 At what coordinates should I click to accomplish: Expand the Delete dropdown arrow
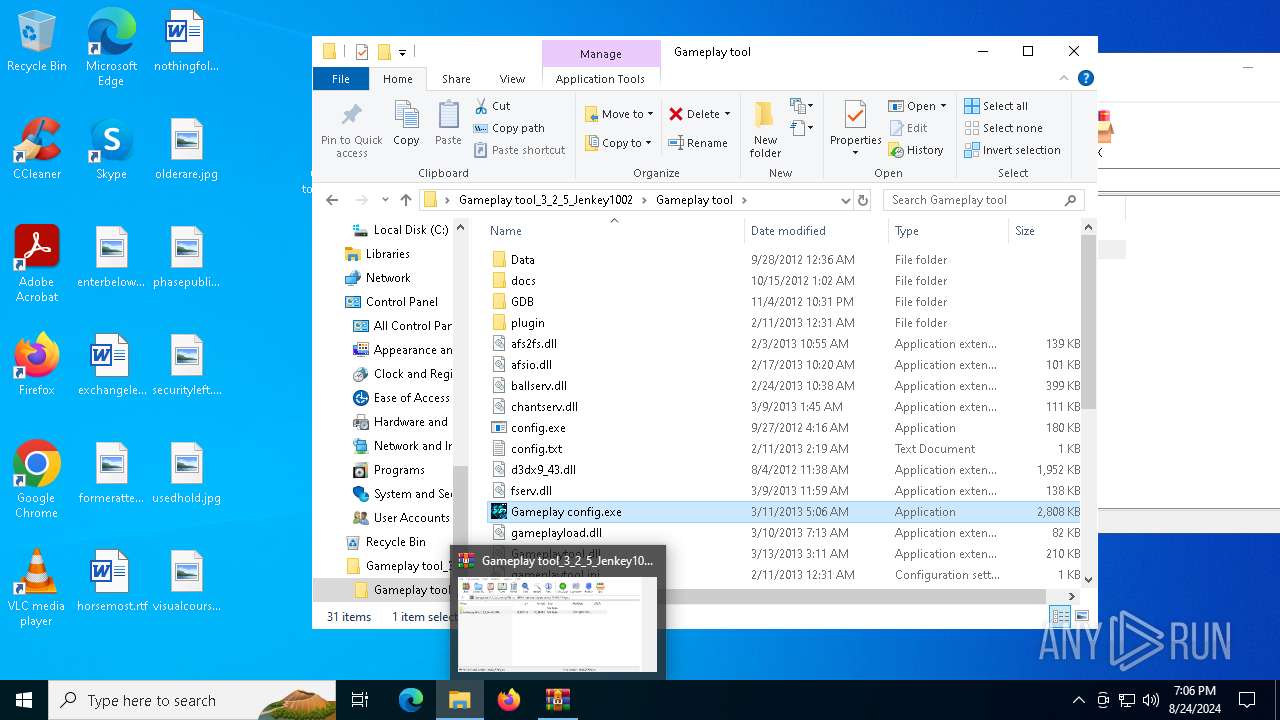(727, 114)
